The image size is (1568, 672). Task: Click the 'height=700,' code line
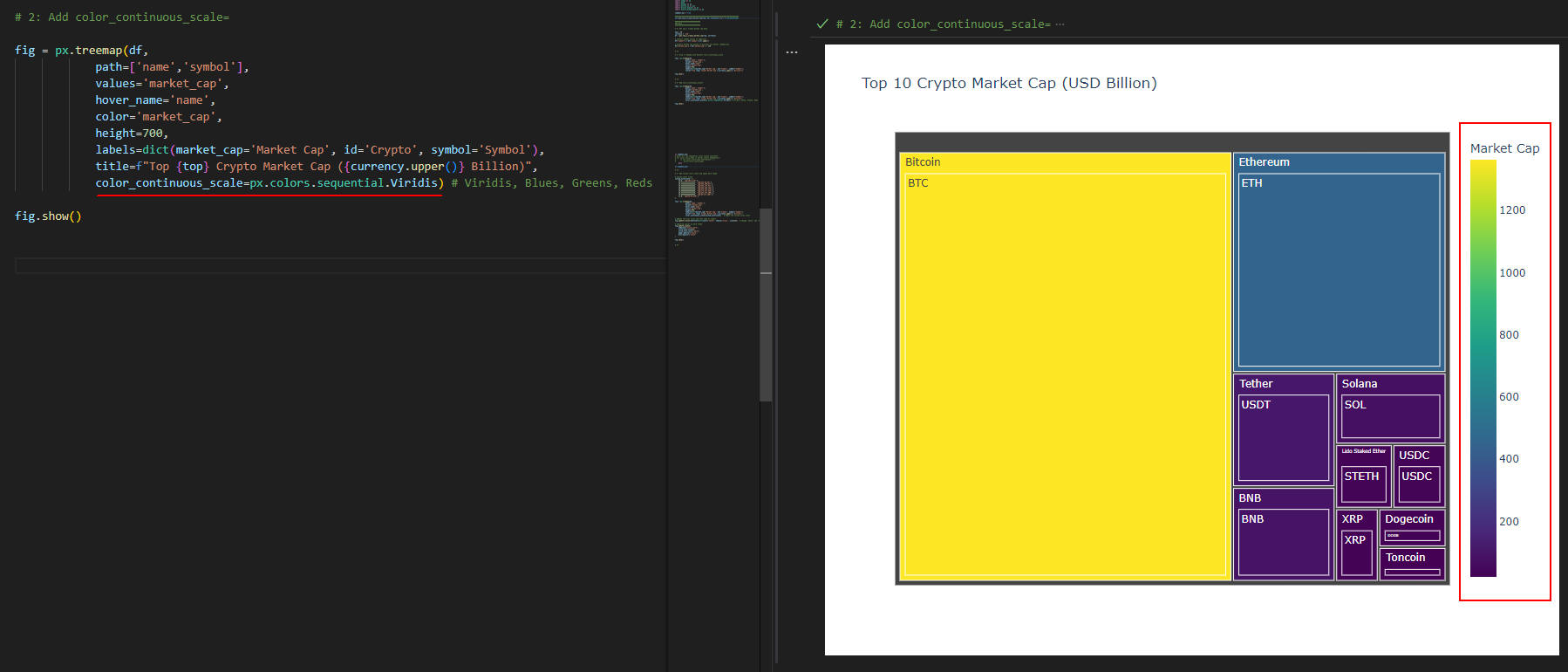point(132,134)
